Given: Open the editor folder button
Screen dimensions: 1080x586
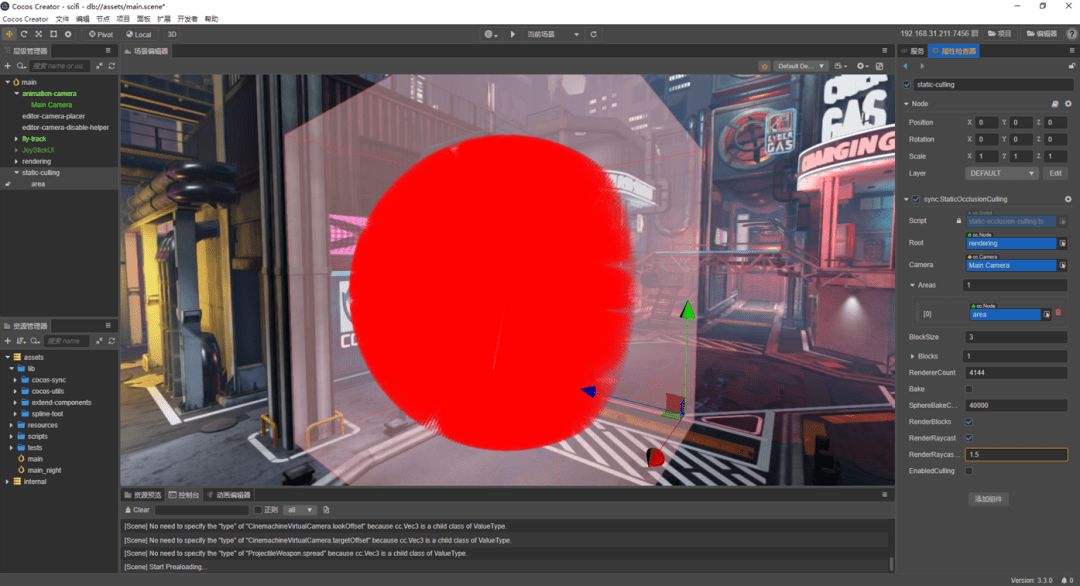Looking at the screenshot, I should click(1041, 34).
